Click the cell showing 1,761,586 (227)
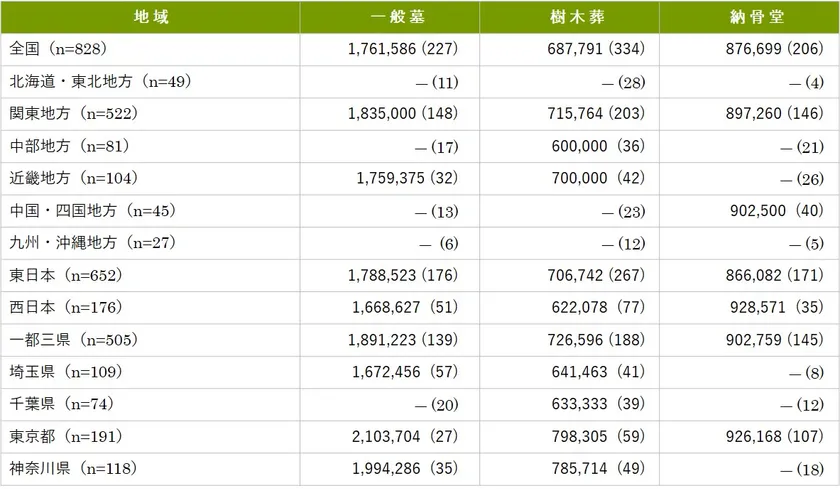The image size is (840, 489). 403,49
